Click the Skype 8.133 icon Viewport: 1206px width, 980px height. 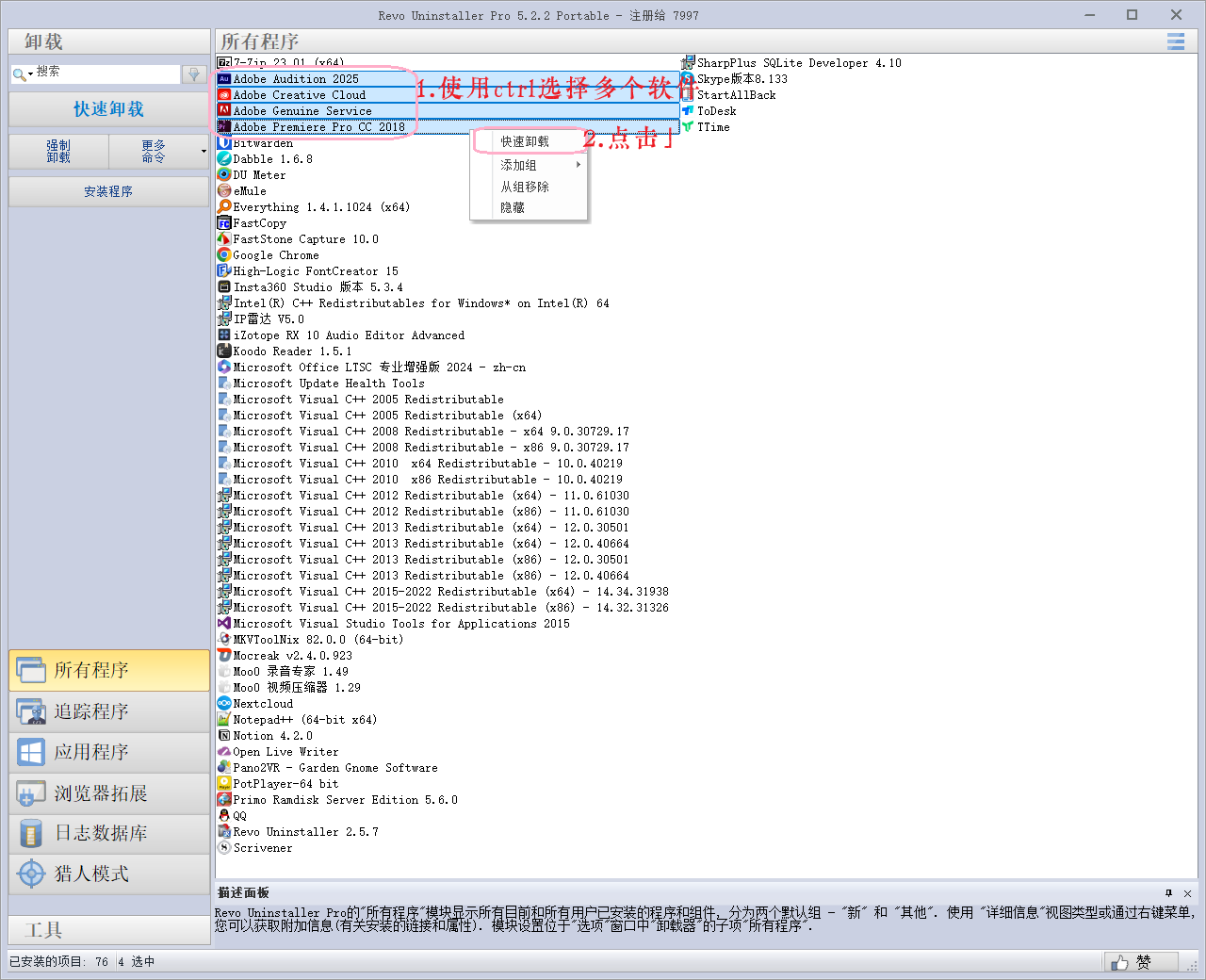(688, 79)
